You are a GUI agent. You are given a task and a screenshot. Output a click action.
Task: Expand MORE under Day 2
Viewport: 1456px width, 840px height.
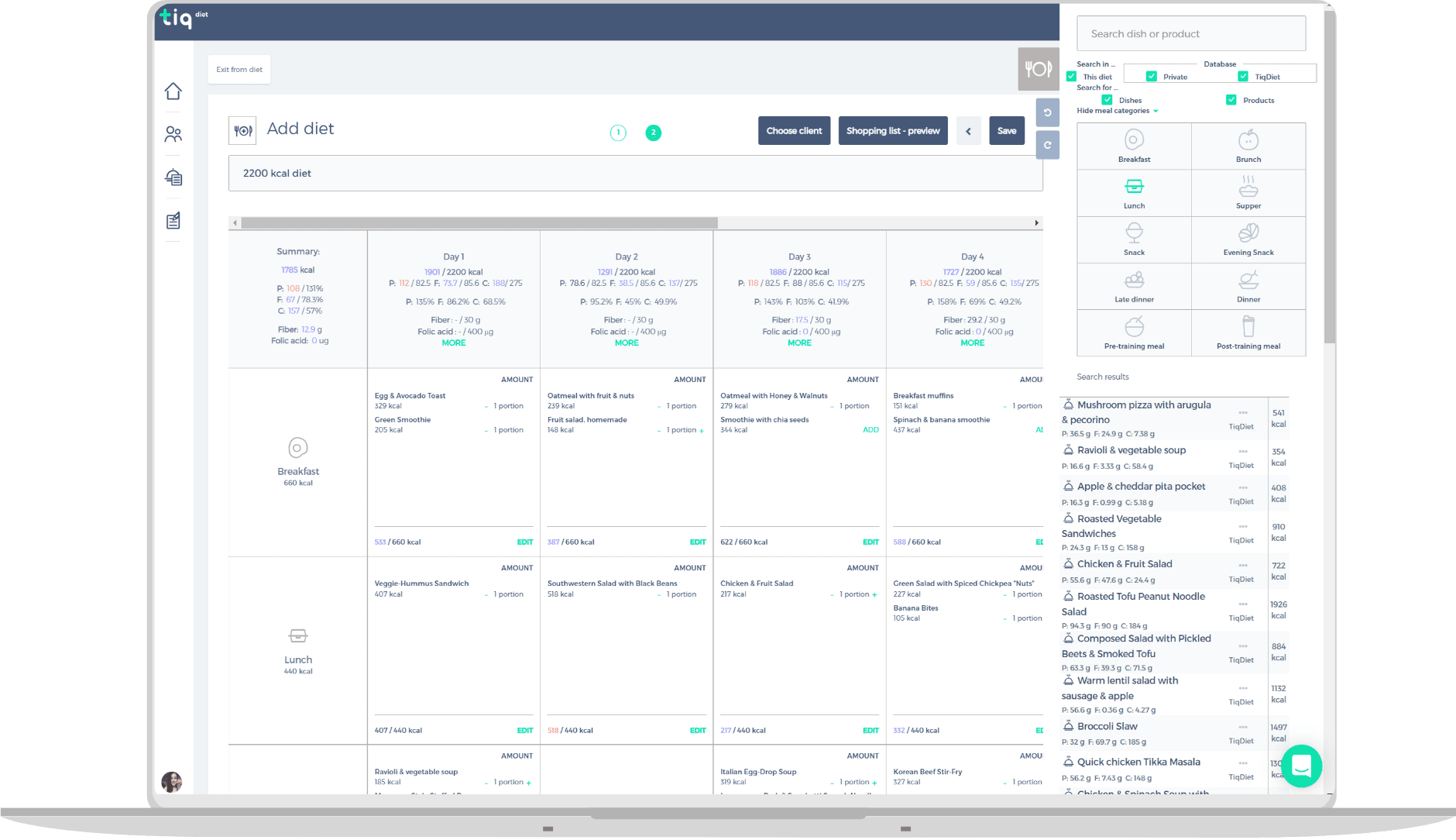point(627,343)
